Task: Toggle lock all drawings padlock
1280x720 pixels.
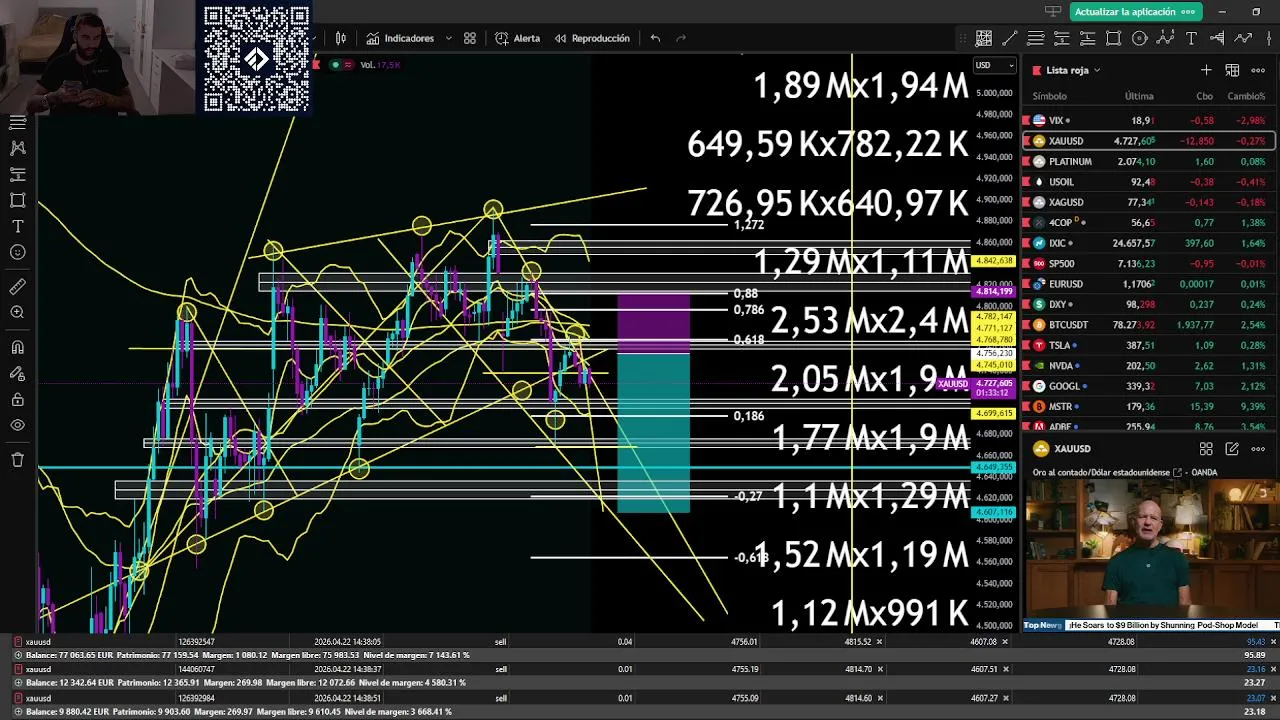Action: 17,400
